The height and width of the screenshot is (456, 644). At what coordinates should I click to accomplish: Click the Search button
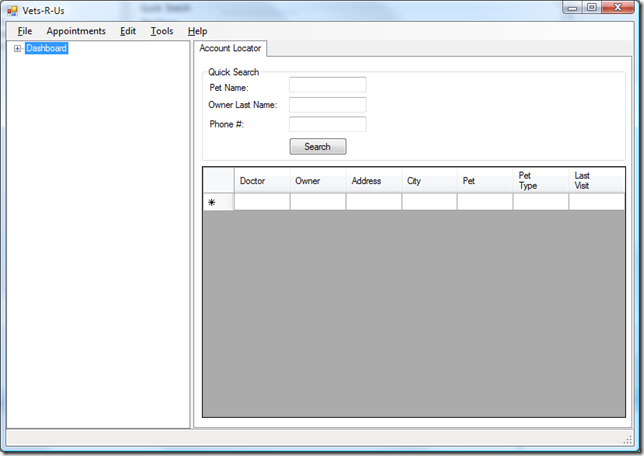pyautogui.click(x=318, y=147)
